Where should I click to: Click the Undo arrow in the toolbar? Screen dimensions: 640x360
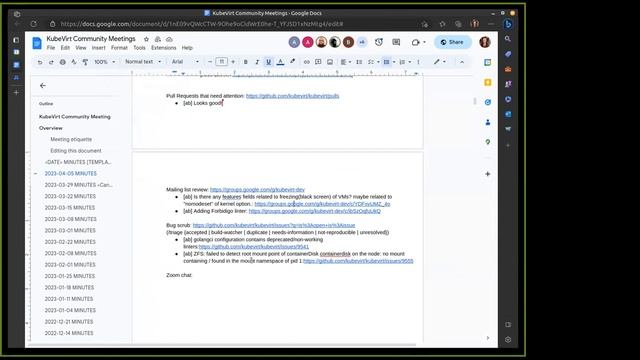[x=40, y=62]
